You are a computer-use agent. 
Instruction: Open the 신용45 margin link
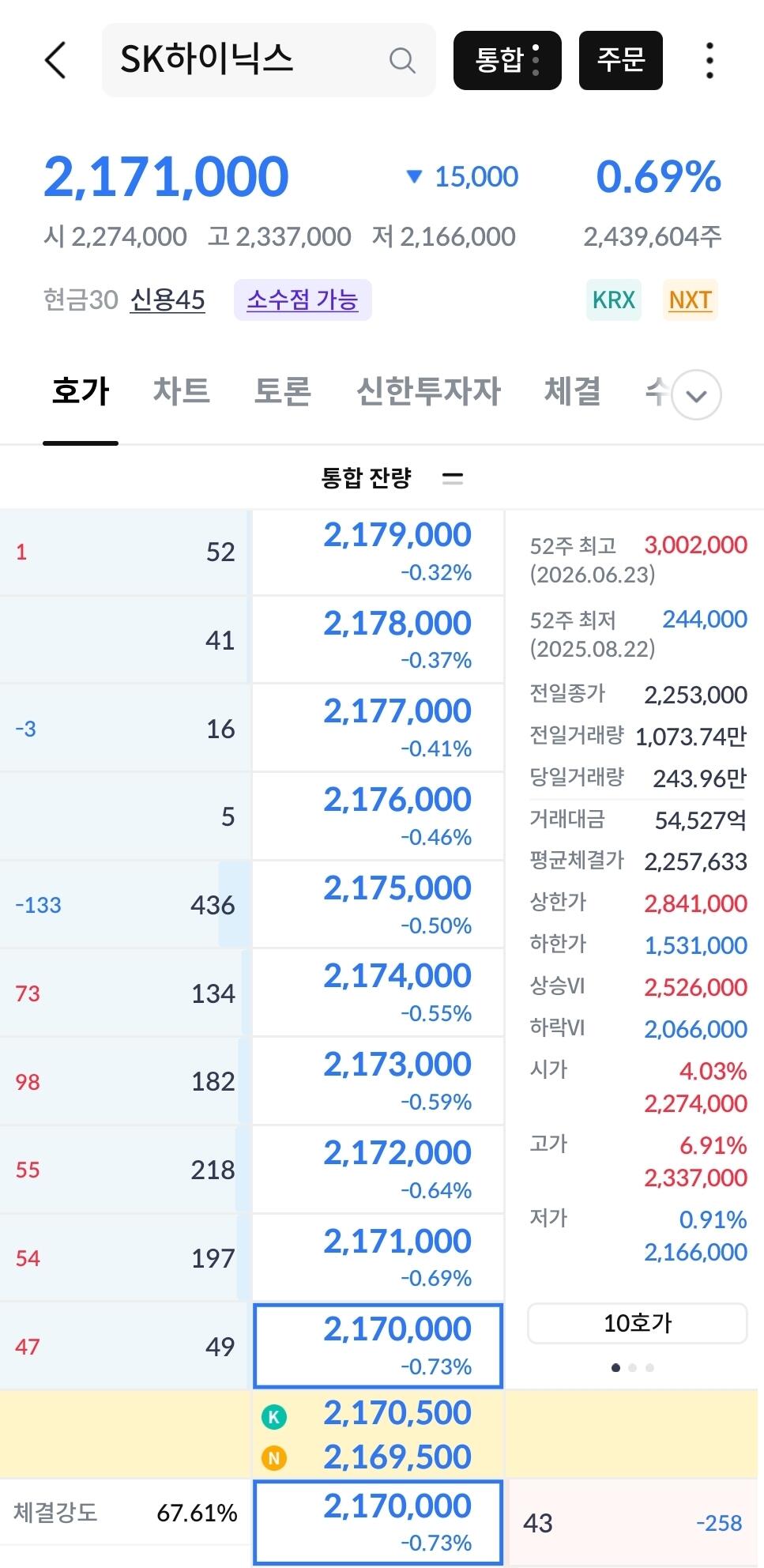[x=167, y=300]
